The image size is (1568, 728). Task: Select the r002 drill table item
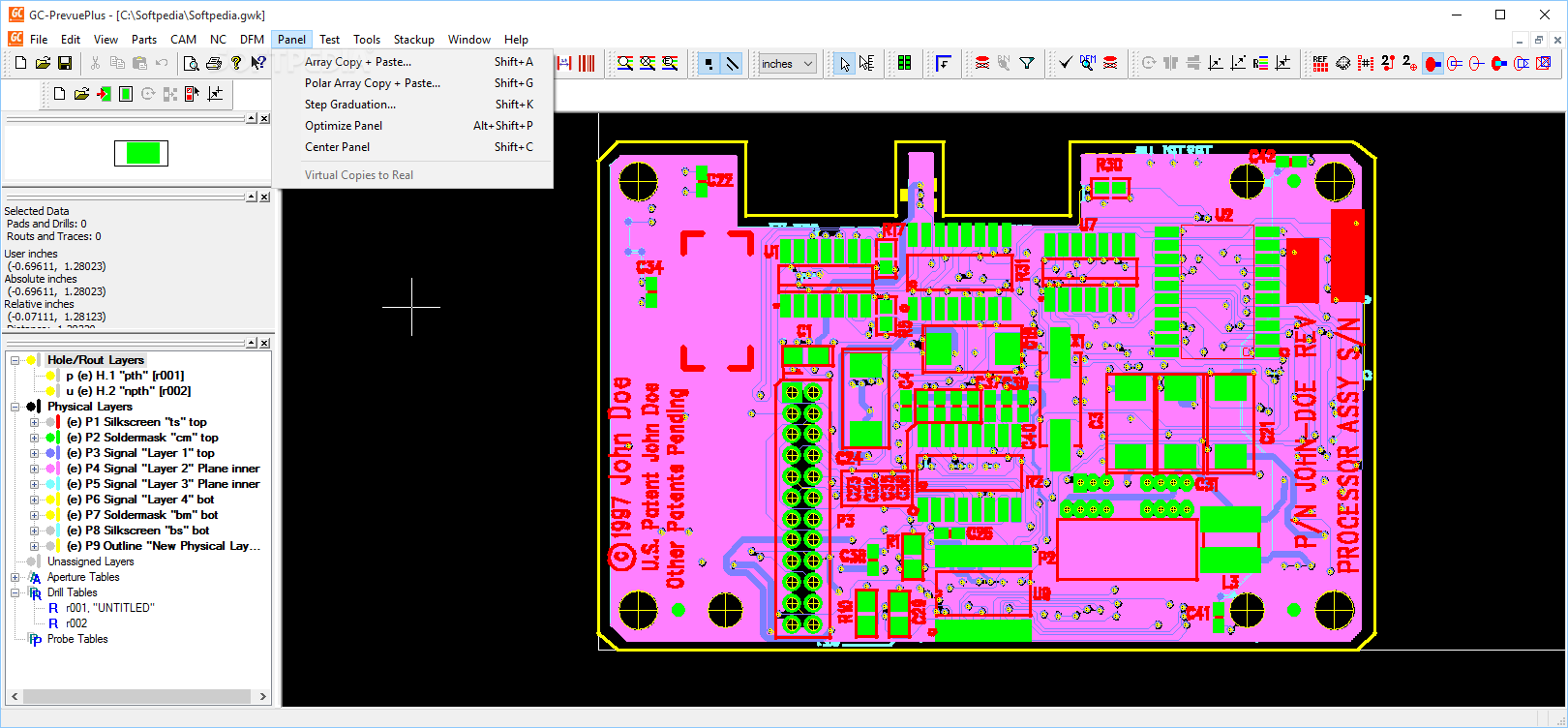[x=76, y=623]
